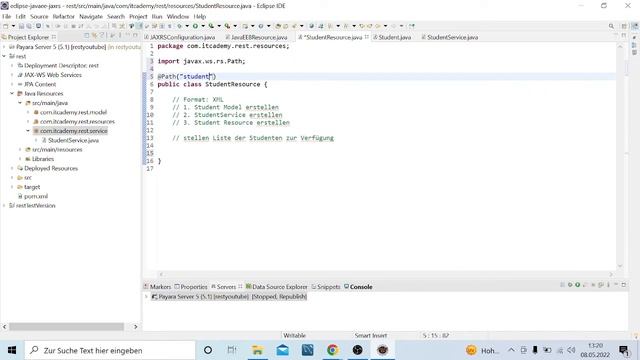Click the External Tools run icon
The width and height of the screenshot is (640, 360).
point(227,26)
